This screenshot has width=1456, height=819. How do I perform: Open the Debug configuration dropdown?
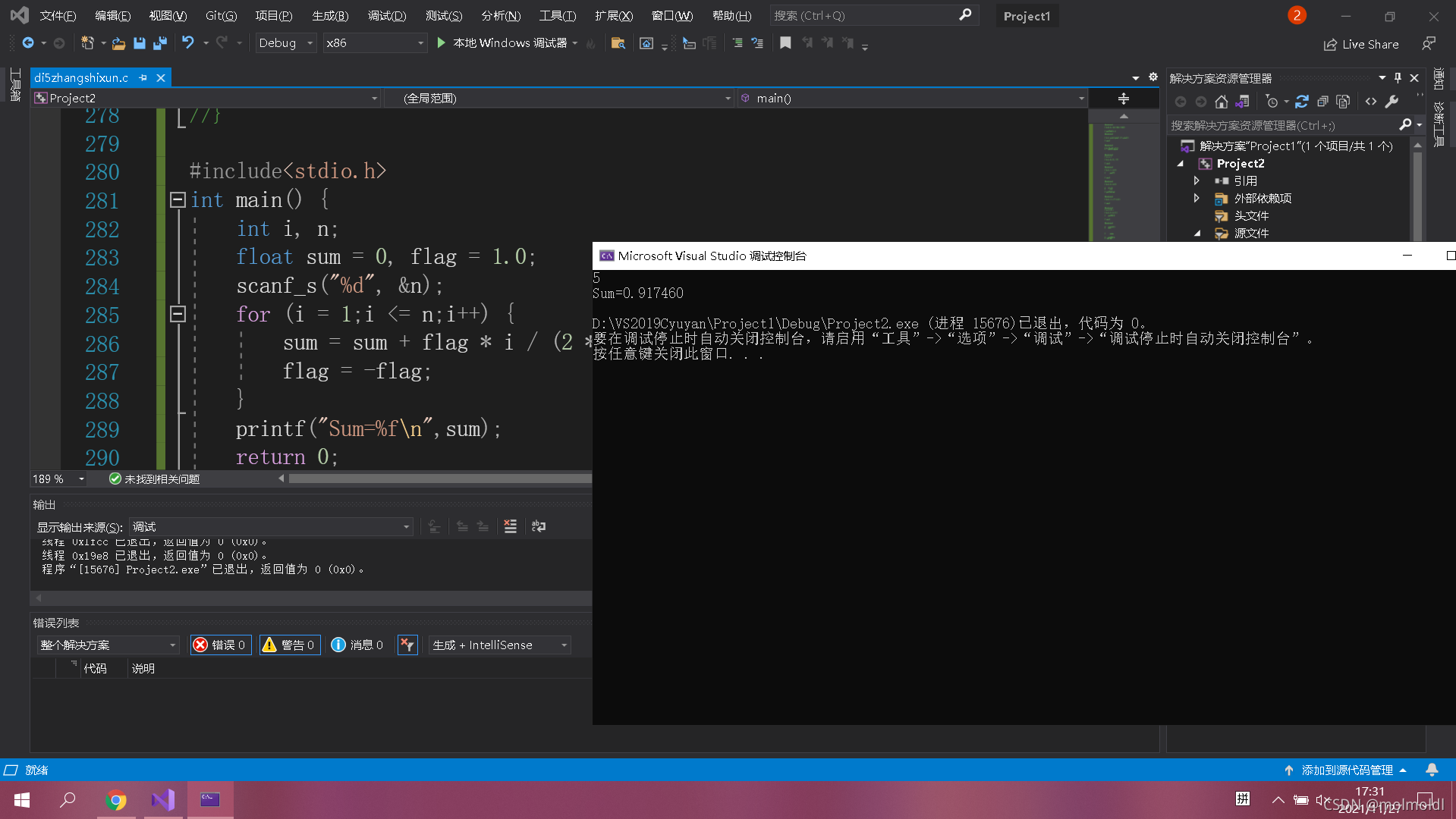285,43
